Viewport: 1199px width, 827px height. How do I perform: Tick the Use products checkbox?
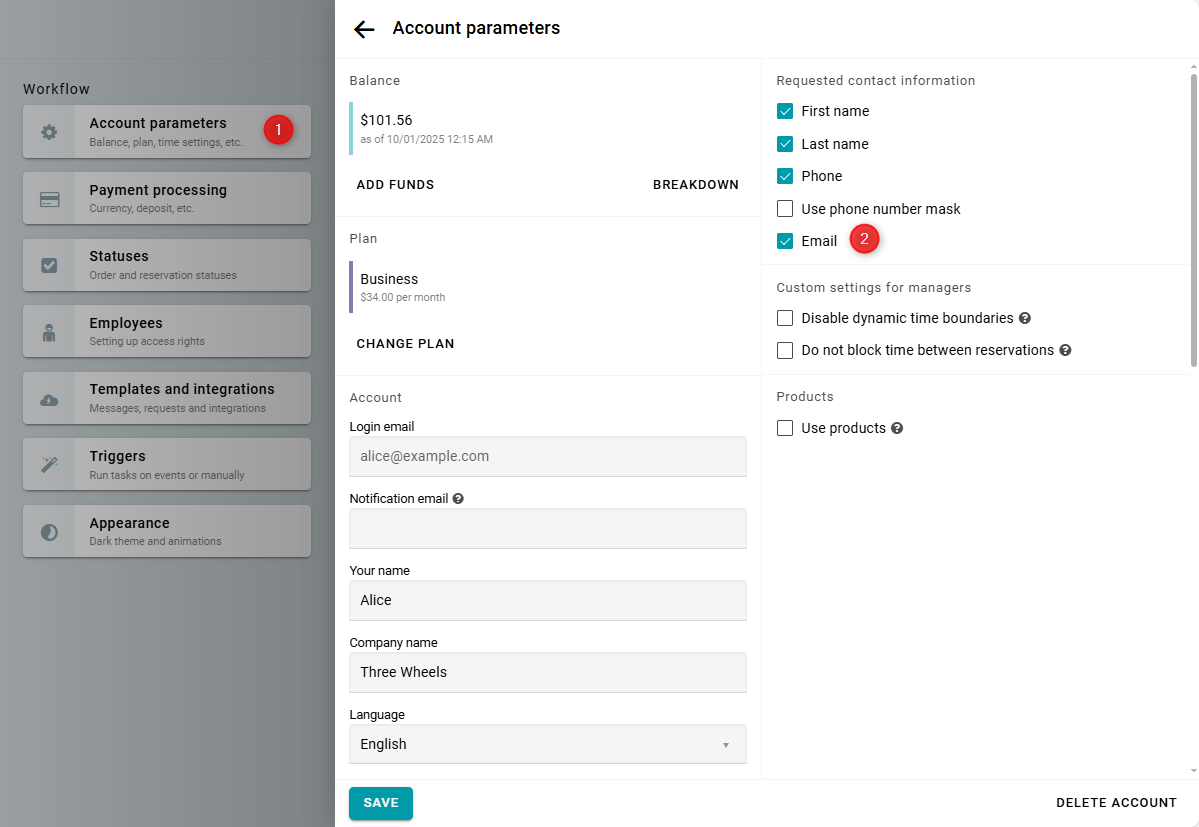point(785,428)
